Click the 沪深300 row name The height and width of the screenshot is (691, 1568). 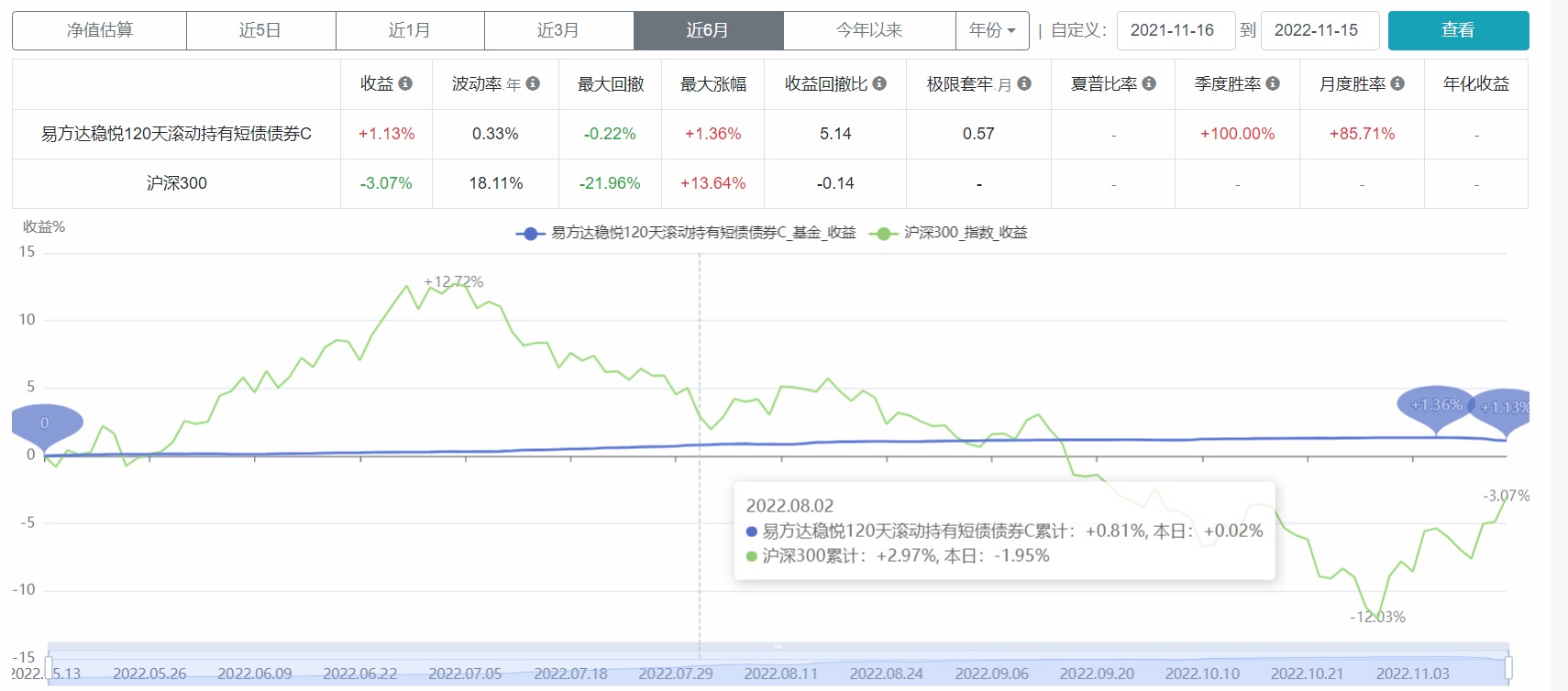[176, 183]
